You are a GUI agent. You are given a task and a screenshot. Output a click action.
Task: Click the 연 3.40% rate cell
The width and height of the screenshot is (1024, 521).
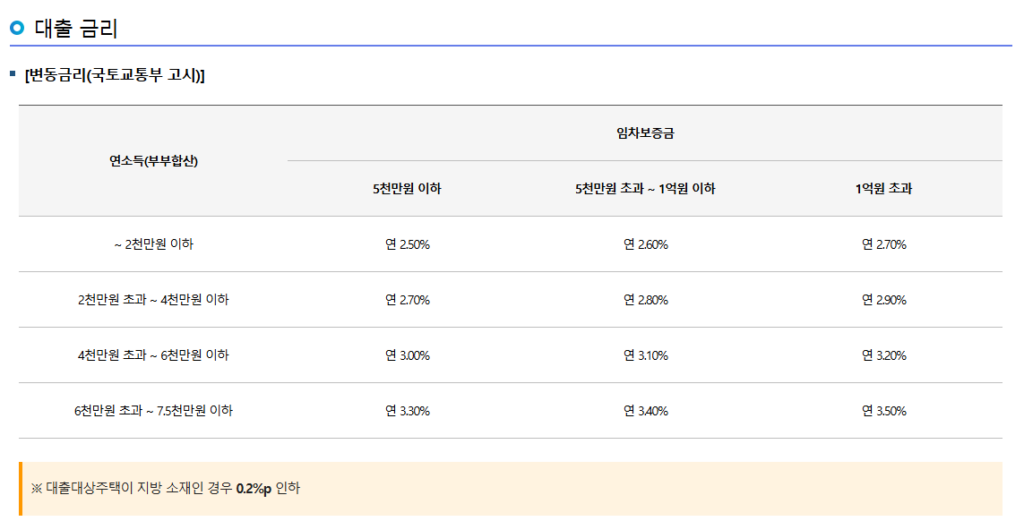(645, 411)
